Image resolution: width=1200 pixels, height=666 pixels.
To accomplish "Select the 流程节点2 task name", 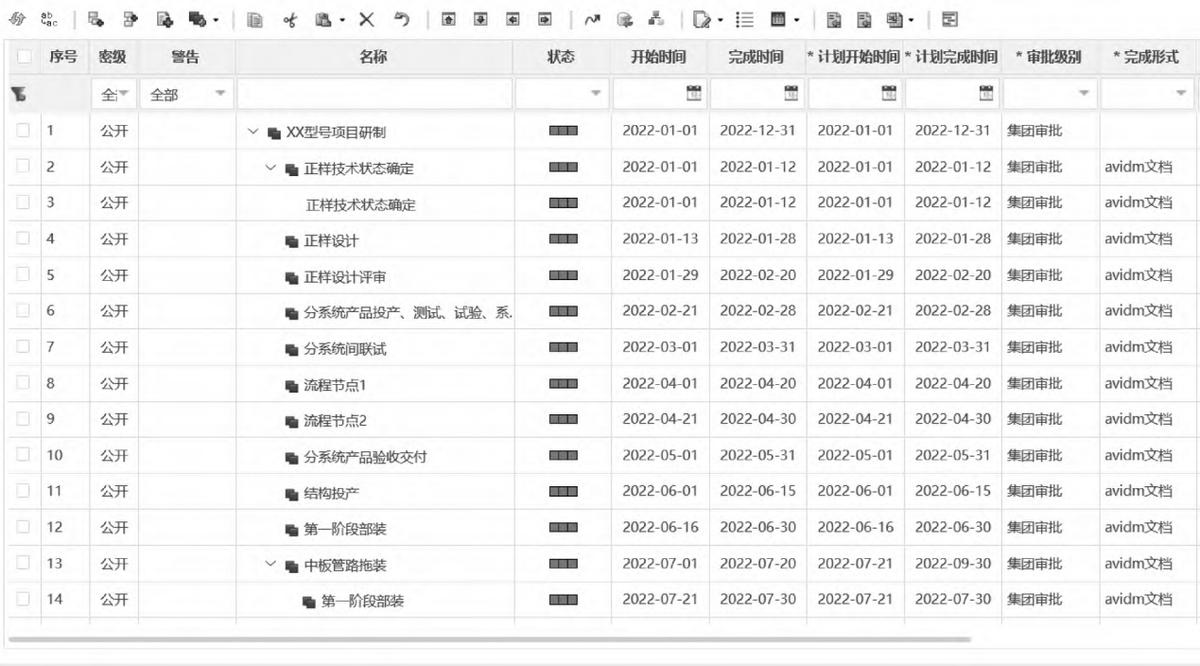I will (335, 421).
